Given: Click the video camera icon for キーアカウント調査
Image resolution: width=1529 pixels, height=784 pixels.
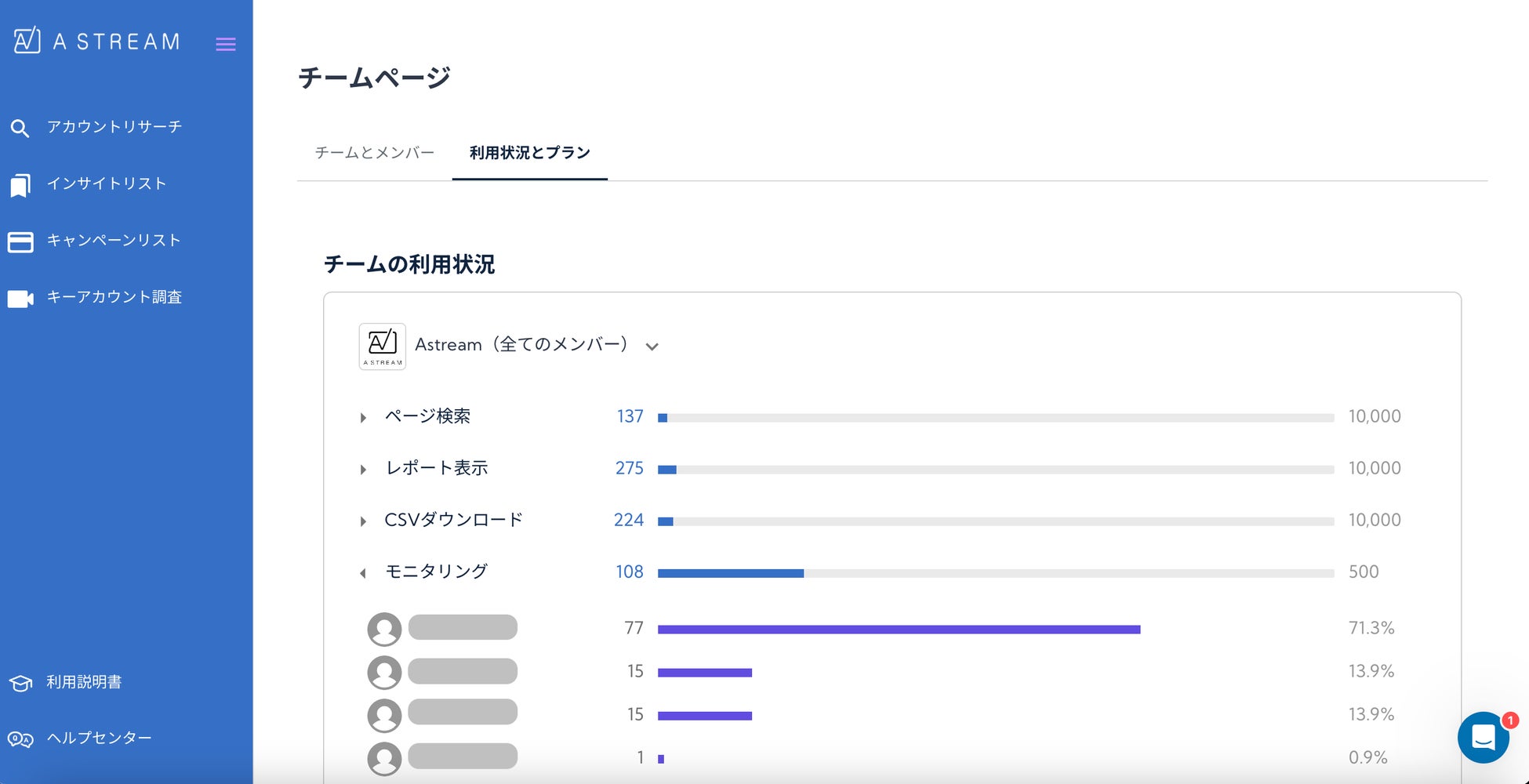Looking at the screenshot, I should (x=20, y=299).
